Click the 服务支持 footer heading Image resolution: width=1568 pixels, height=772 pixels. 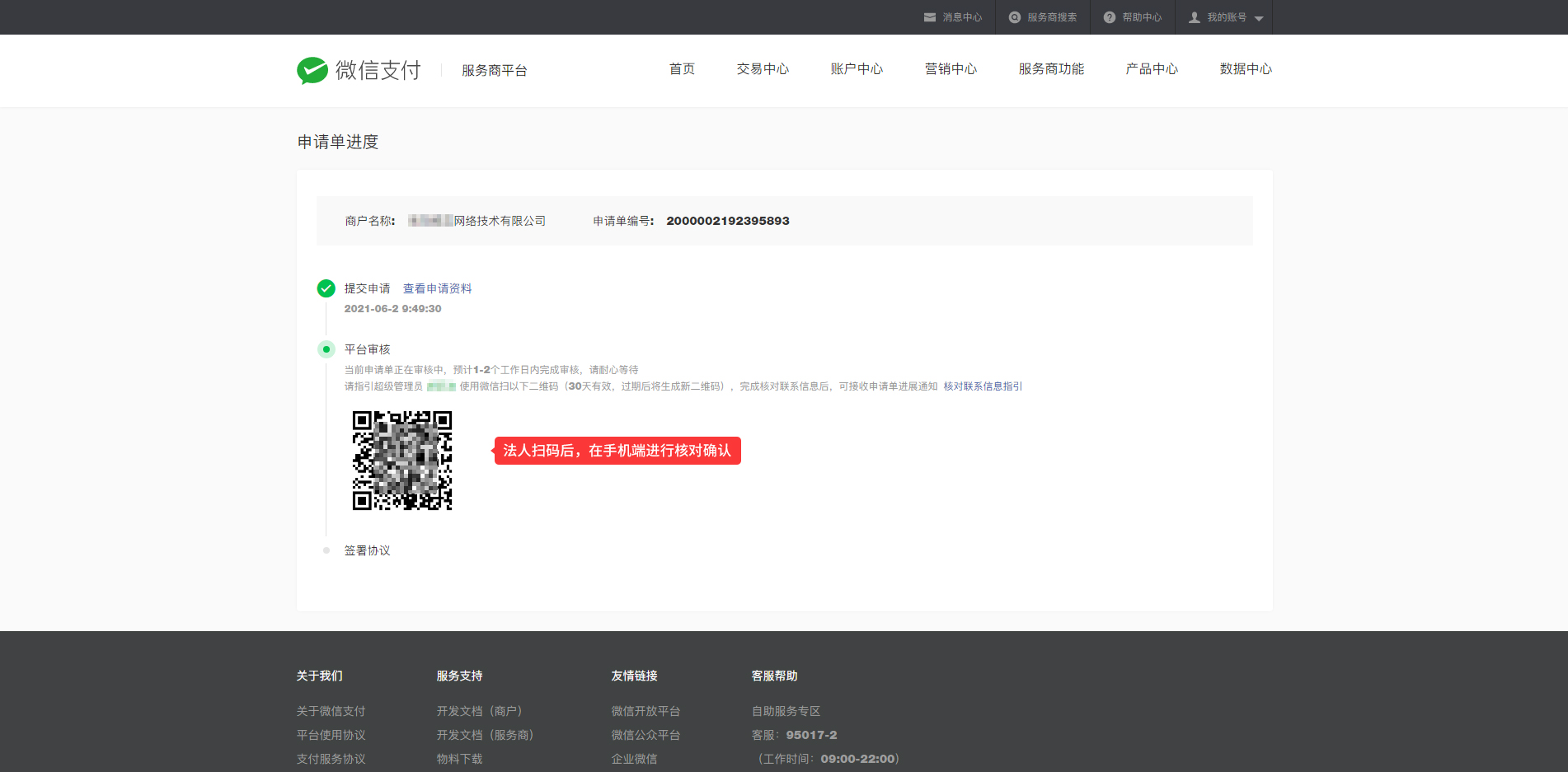[459, 676]
